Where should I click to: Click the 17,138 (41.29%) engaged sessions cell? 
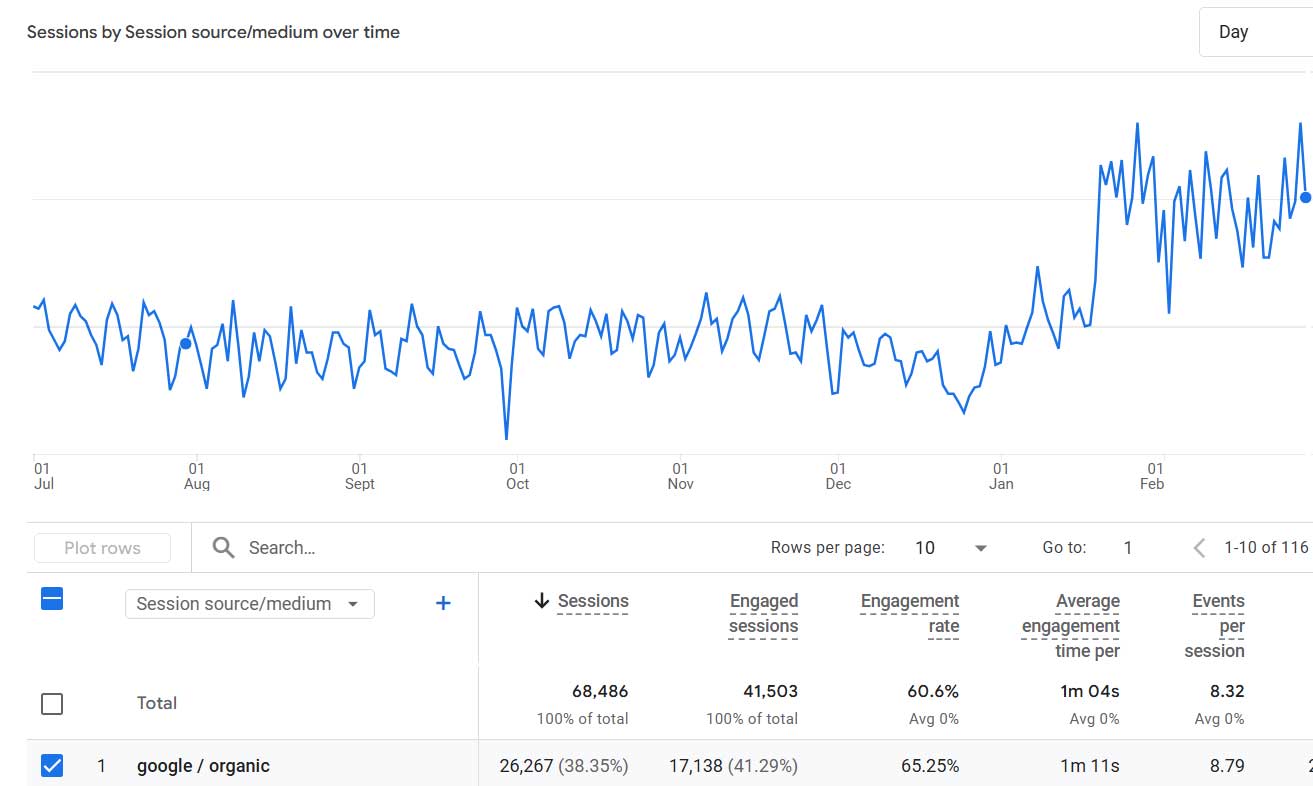[733, 766]
